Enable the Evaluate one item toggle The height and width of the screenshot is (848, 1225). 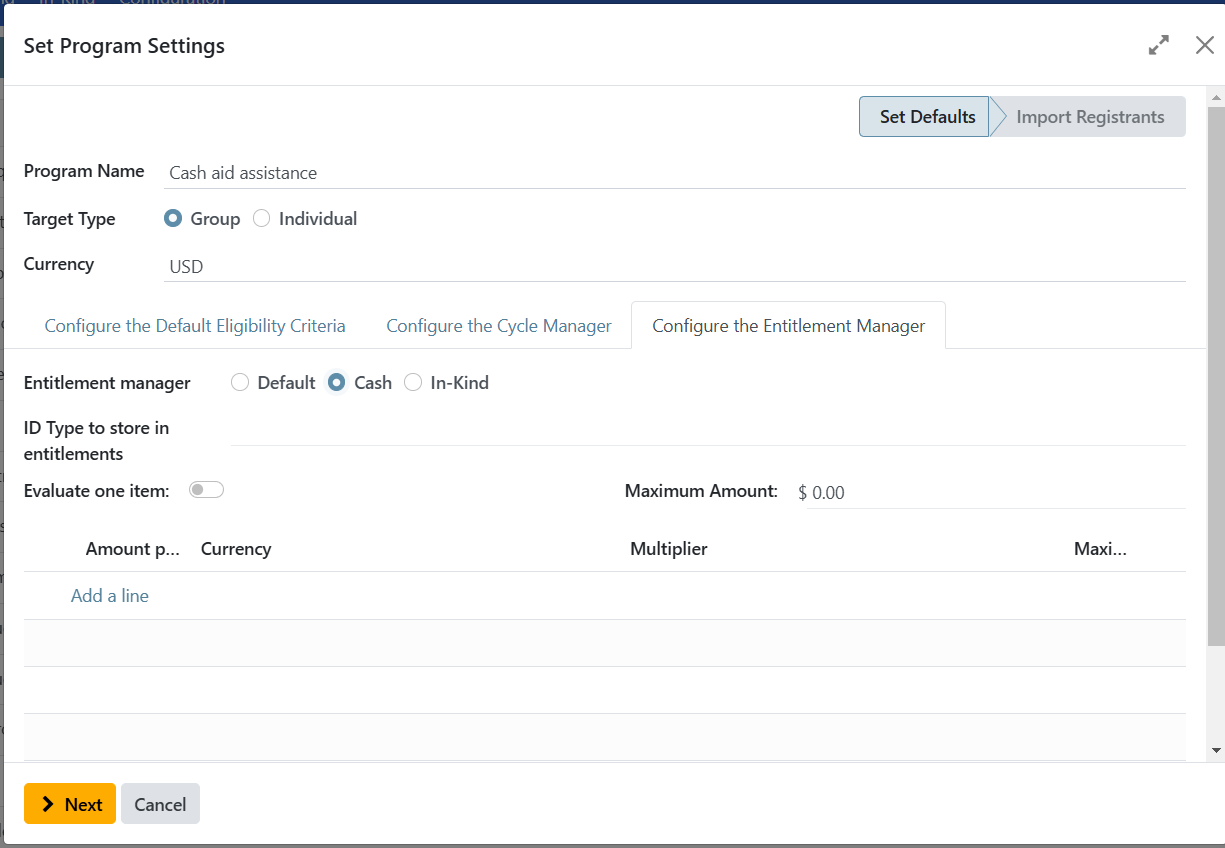206,489
